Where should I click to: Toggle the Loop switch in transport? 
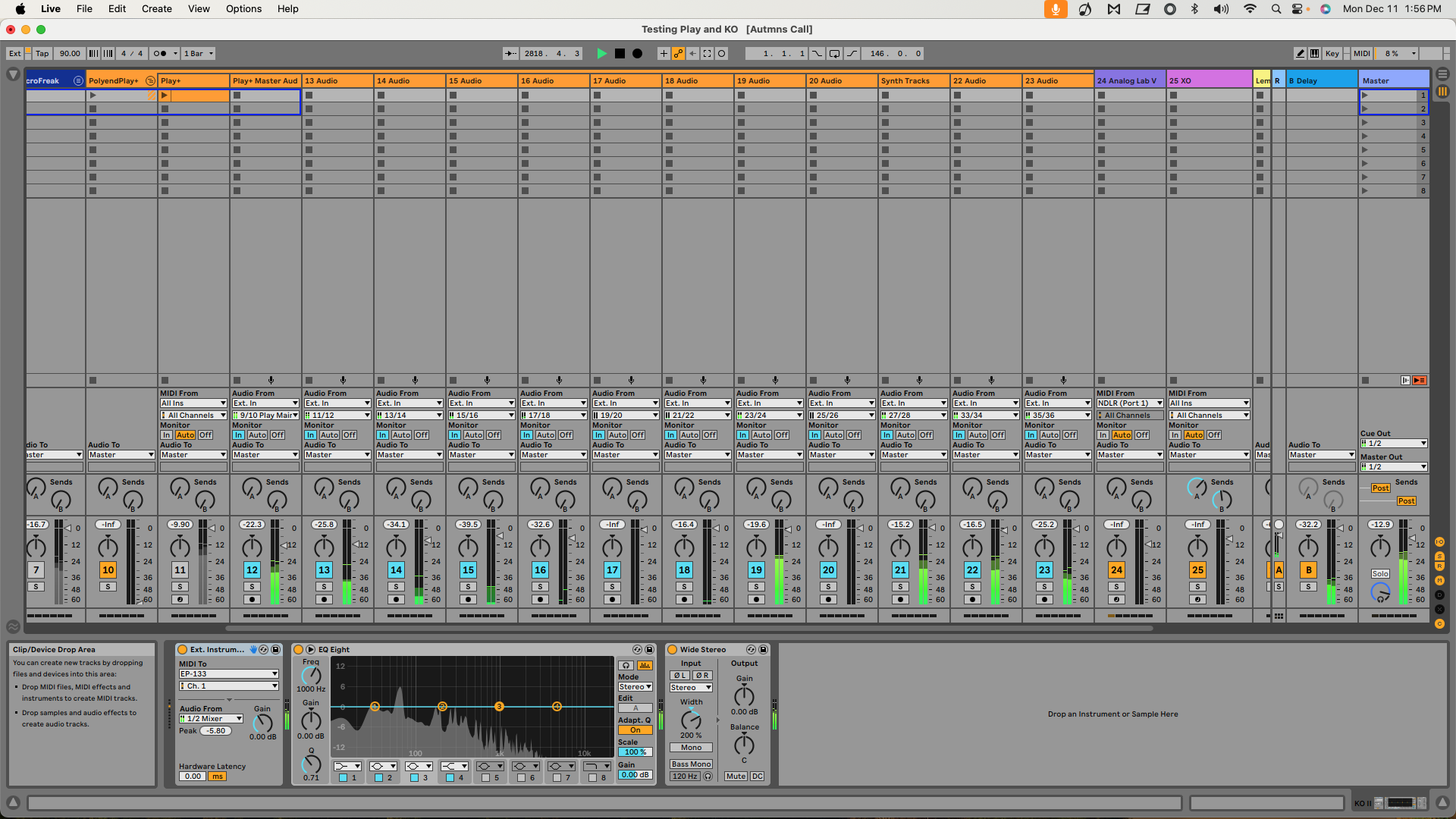coord(834,54)
